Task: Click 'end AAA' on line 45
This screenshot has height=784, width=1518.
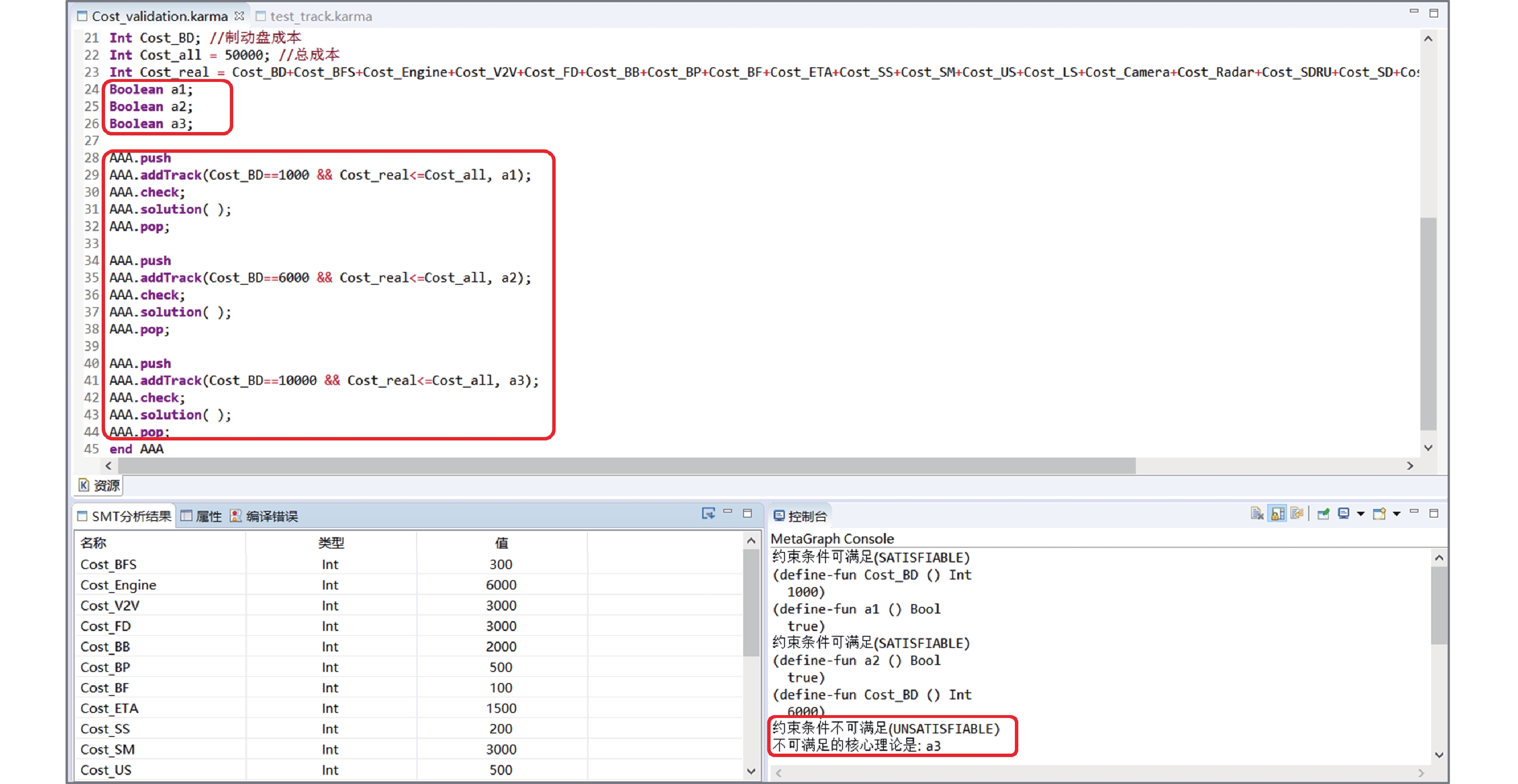Action: (136, 449)
